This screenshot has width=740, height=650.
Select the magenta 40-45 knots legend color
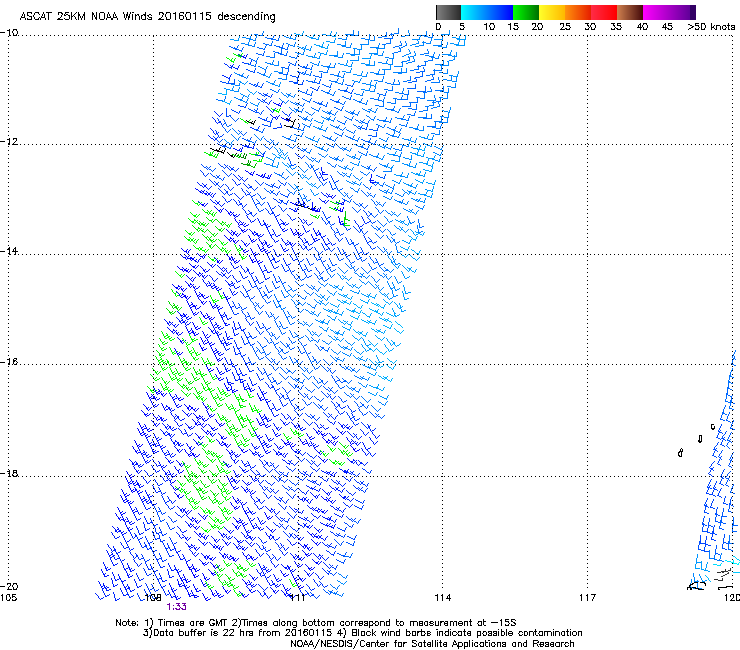[656, 12]
